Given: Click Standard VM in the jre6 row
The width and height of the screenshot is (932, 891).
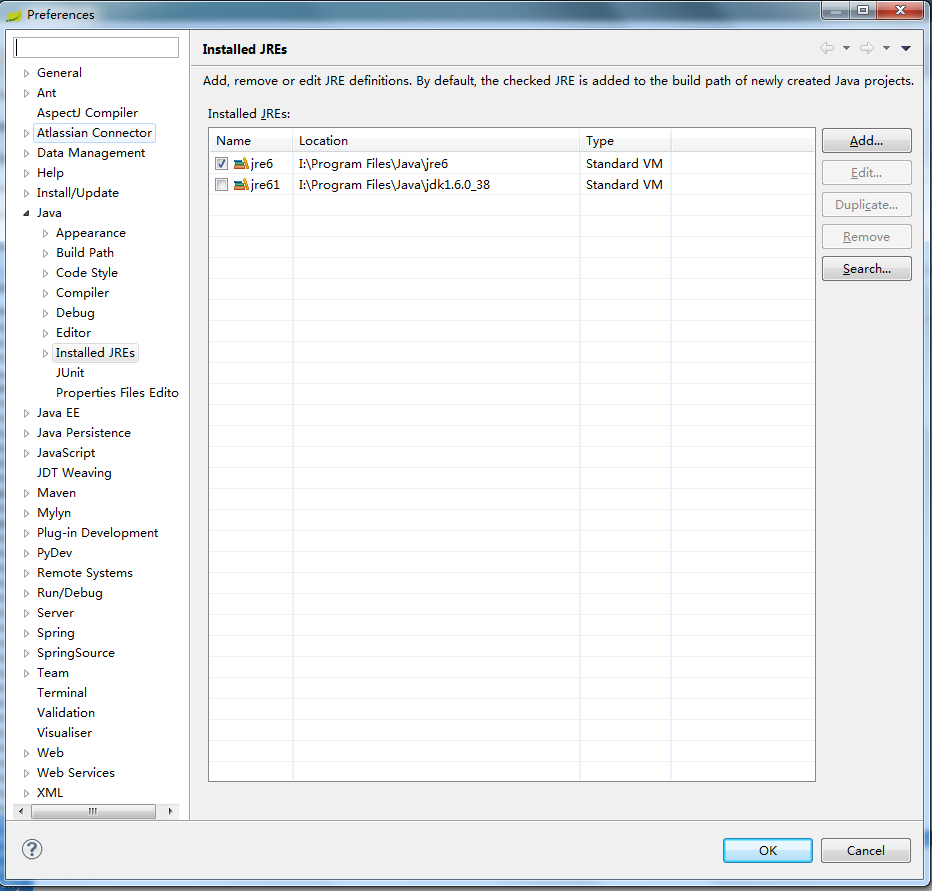Looking at the screenshot, I should pyautogui.click(x=624, y=164).
